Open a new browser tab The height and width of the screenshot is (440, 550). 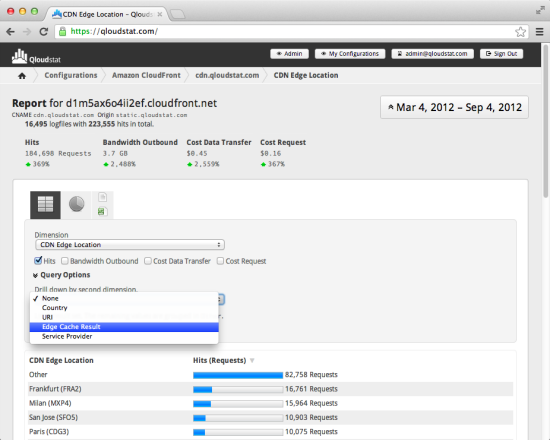(177, 14)
